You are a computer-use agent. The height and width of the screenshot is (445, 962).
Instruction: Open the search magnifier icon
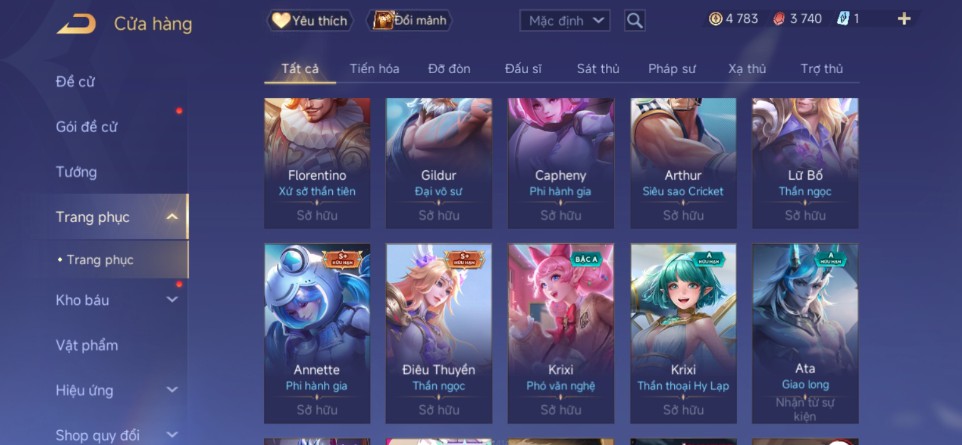[x=635, y=20]
